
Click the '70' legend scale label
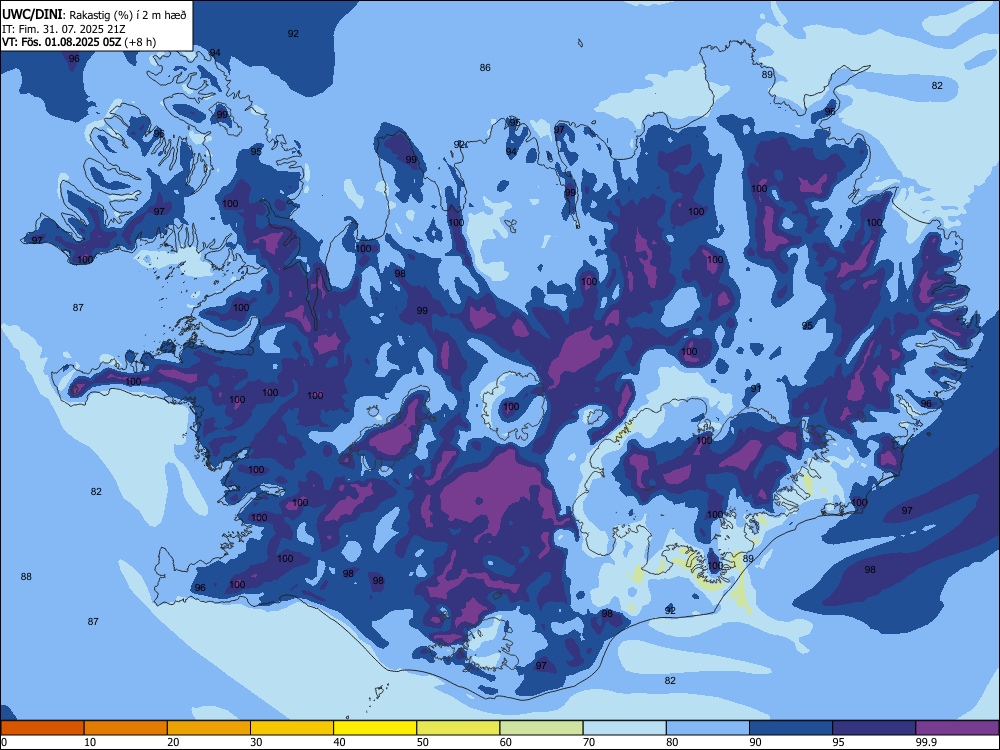(589, 742)
